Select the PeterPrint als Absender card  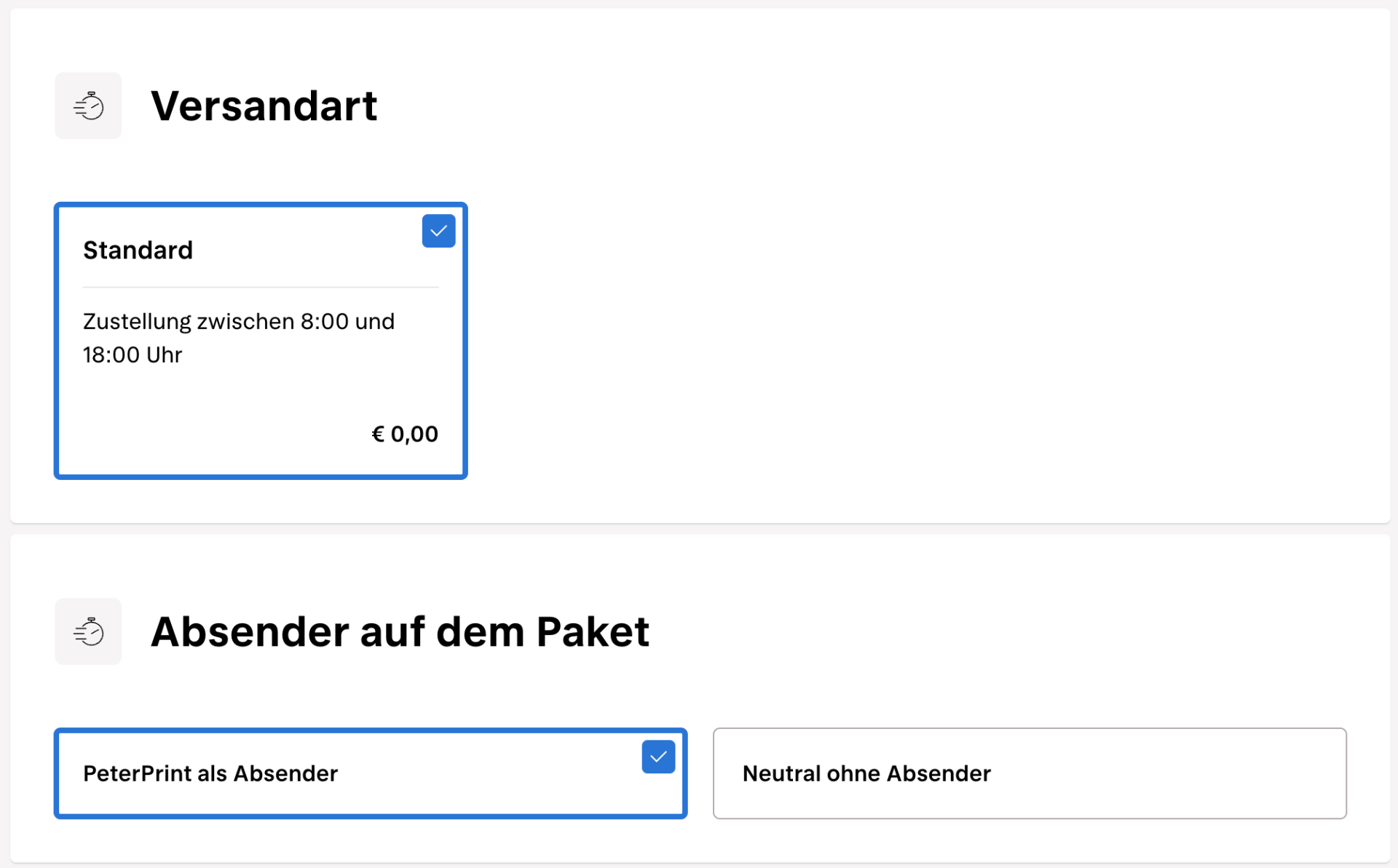[x=370, y=773]
